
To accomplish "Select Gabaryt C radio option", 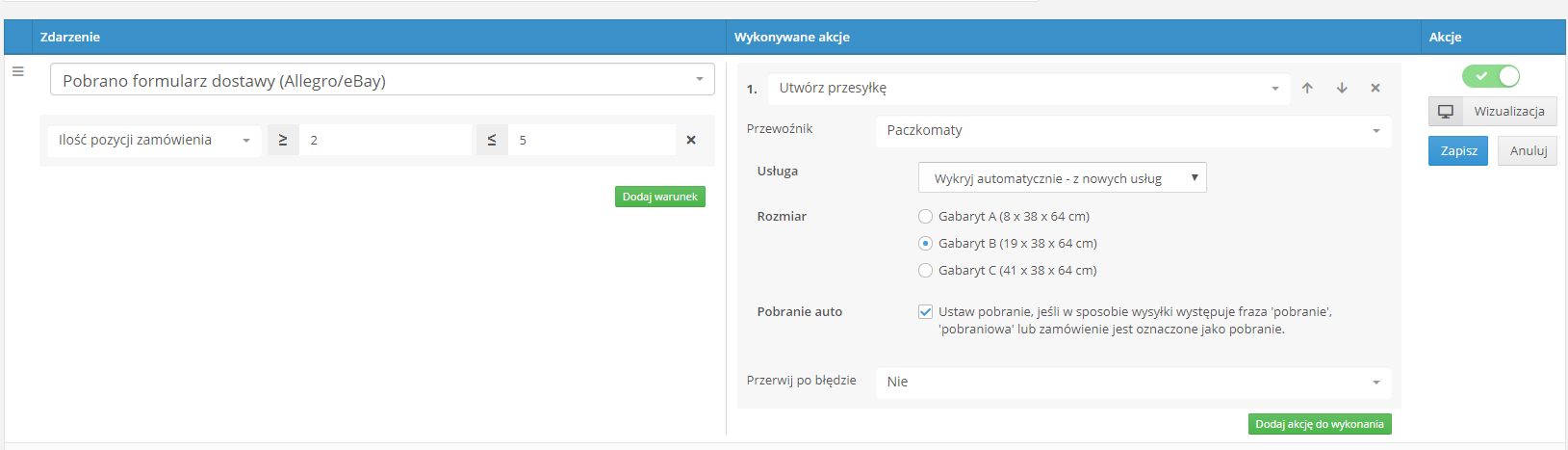I will [x=925, y=271].
